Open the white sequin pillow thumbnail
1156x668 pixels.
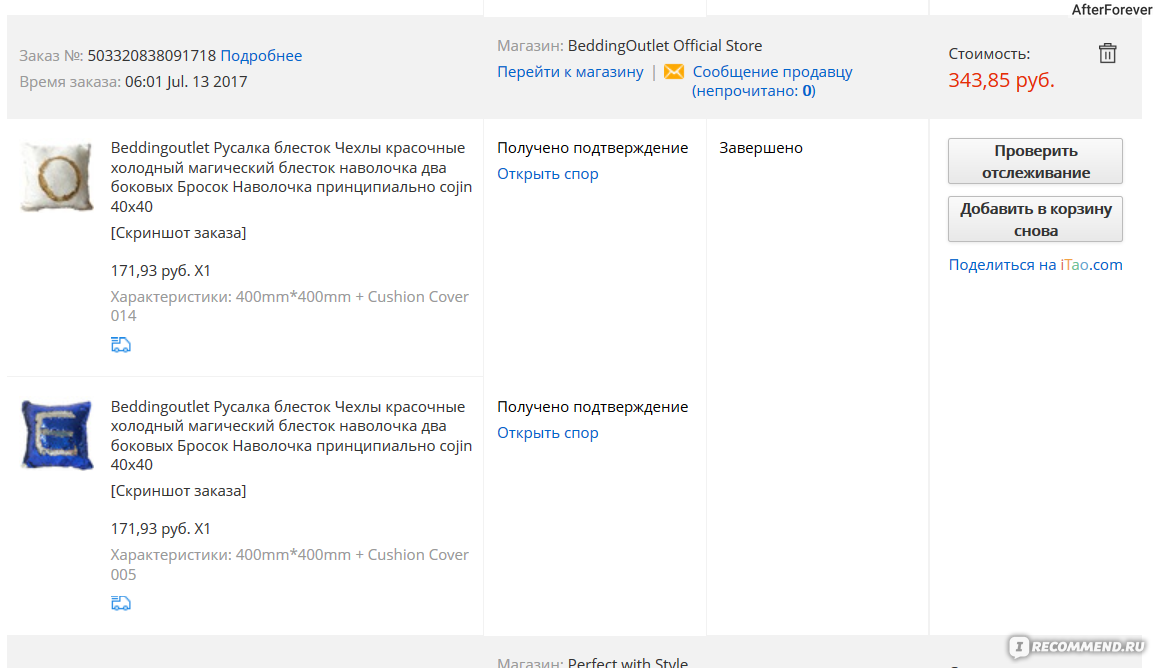(57, 177)
